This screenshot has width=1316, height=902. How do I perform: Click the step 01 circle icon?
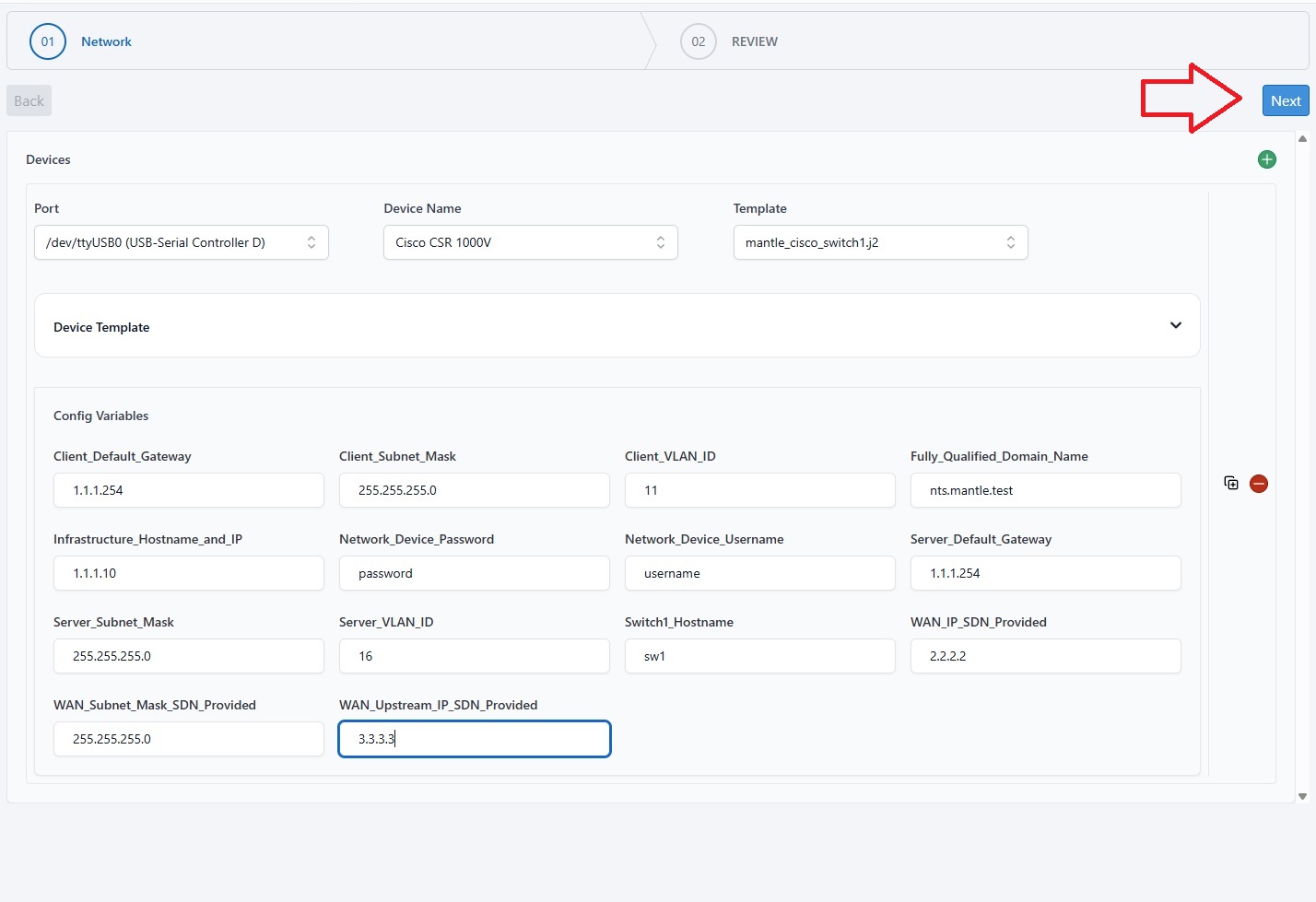(48, 41)
